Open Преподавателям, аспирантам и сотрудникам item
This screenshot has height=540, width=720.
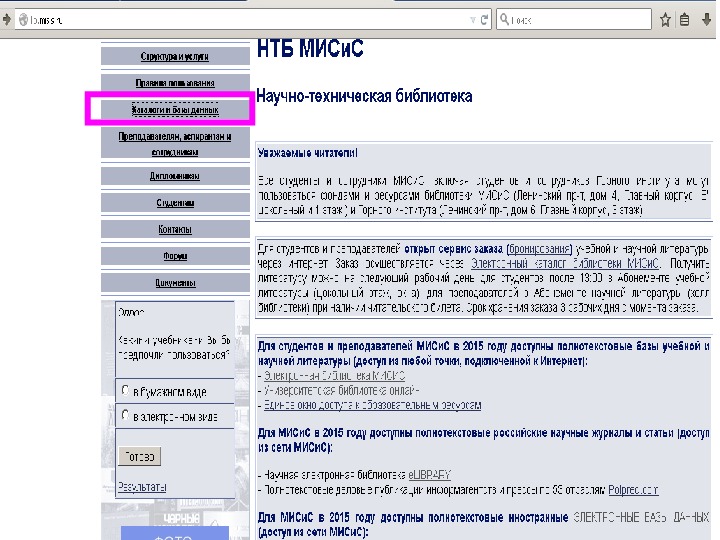point(175,144)
